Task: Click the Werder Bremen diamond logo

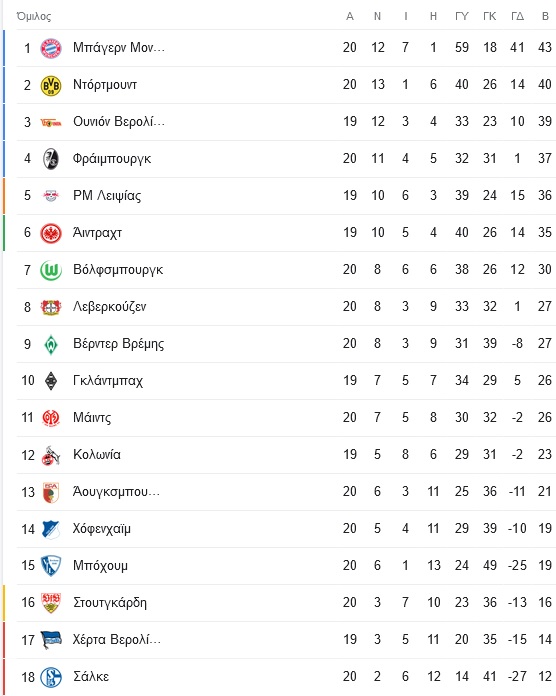Action: pos(51,344)
